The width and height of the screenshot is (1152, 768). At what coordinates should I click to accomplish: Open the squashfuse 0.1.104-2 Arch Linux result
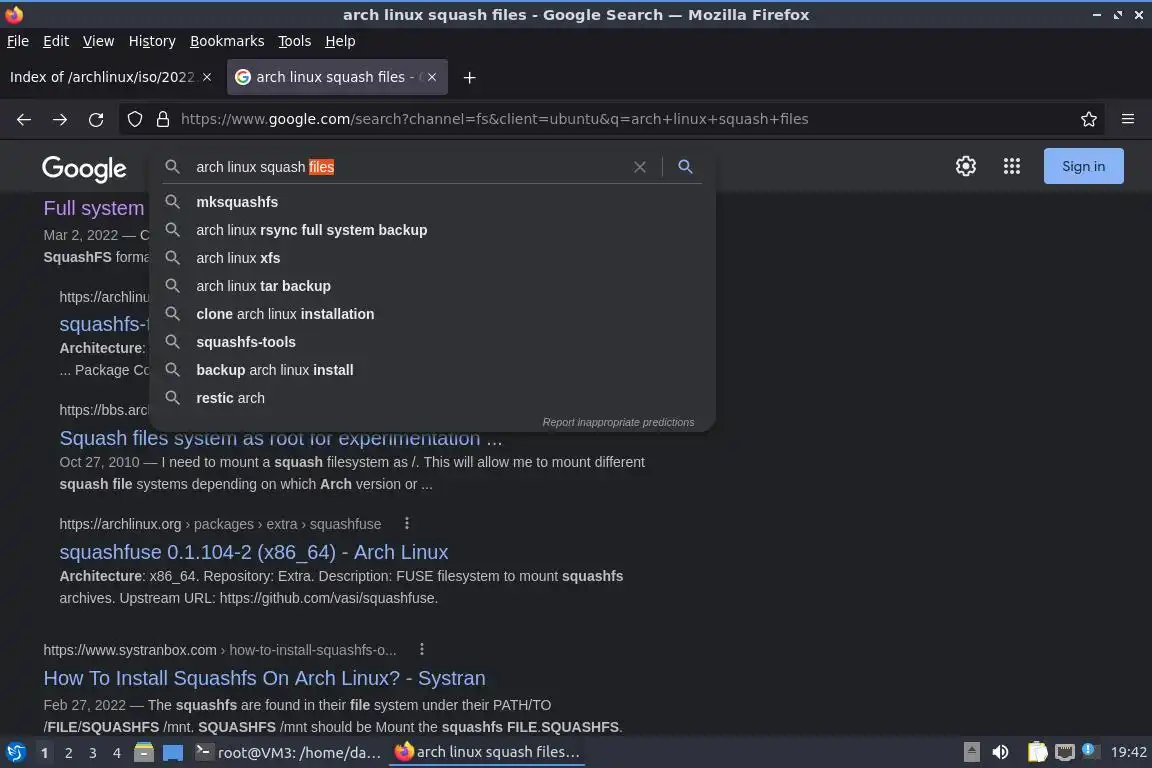point(253,552)
